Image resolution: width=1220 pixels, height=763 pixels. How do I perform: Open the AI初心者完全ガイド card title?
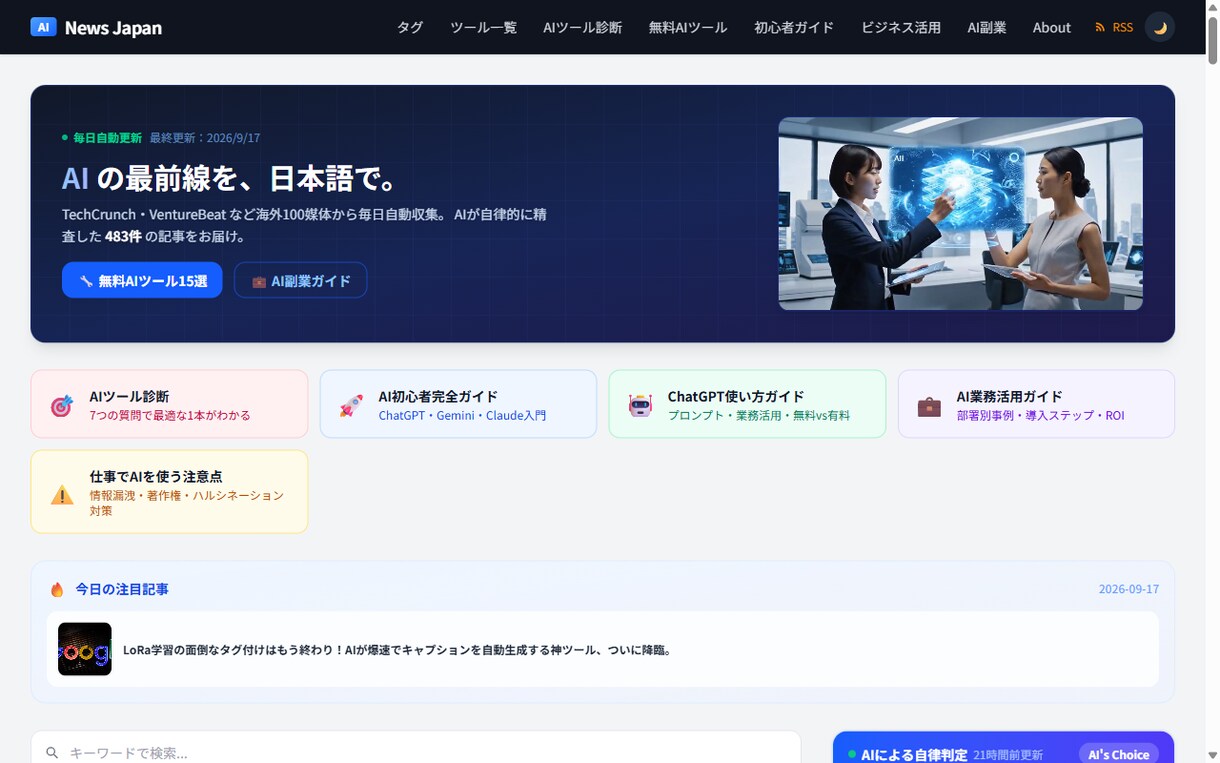pyautogui.click(x=438, y=396)
